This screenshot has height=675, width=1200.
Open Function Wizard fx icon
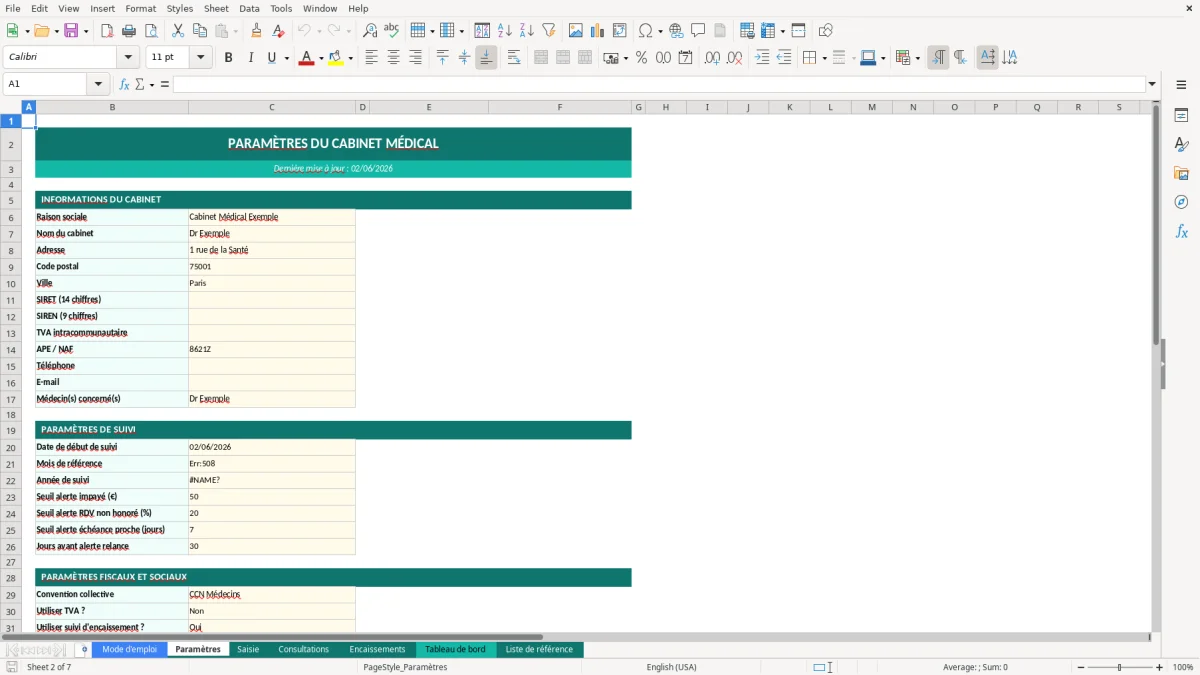coord(124,84)
